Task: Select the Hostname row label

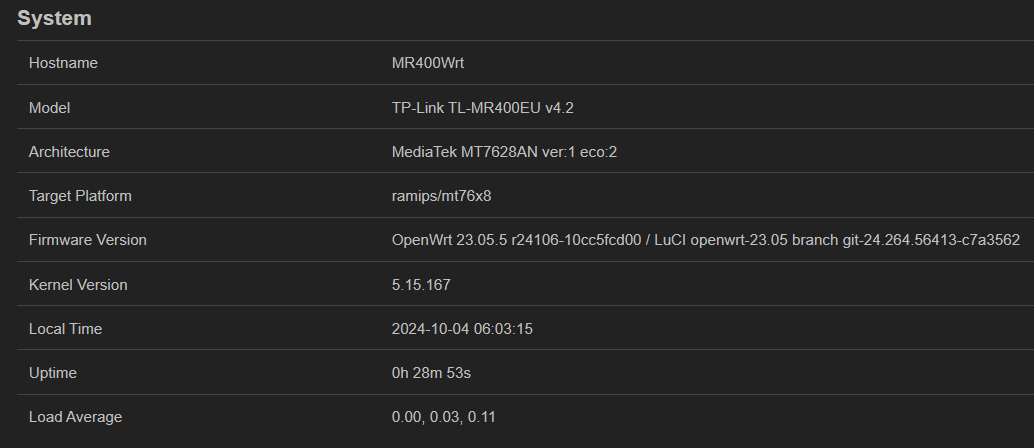Action: pos(63,63)
